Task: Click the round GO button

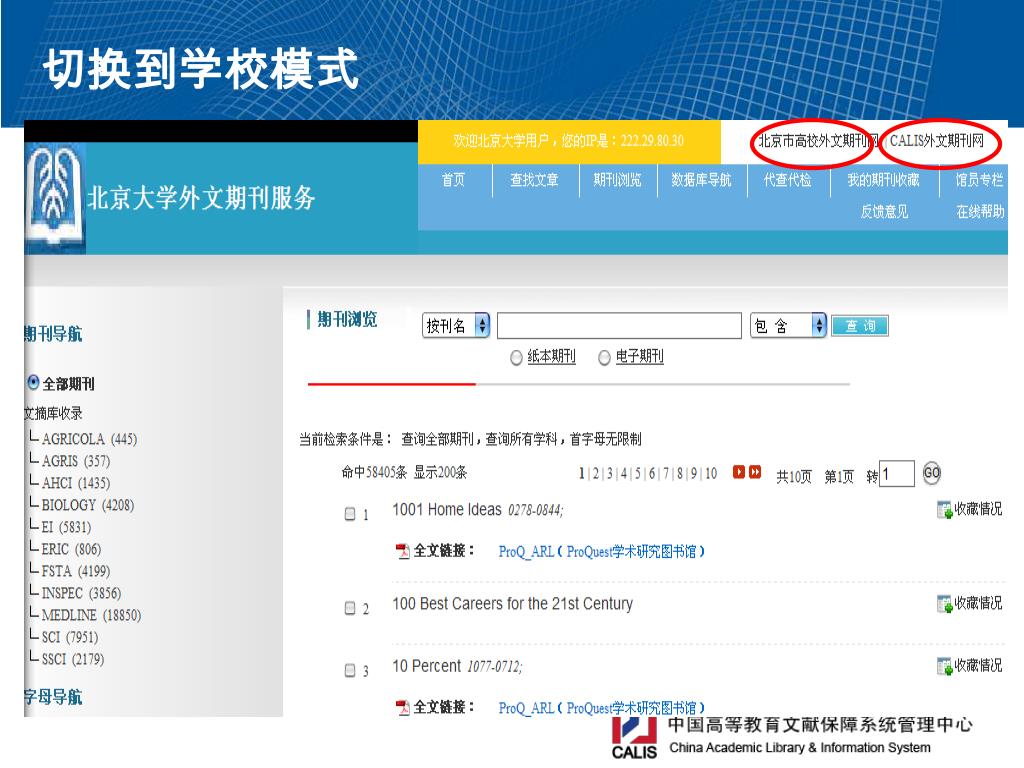Action: click(932, 473)
